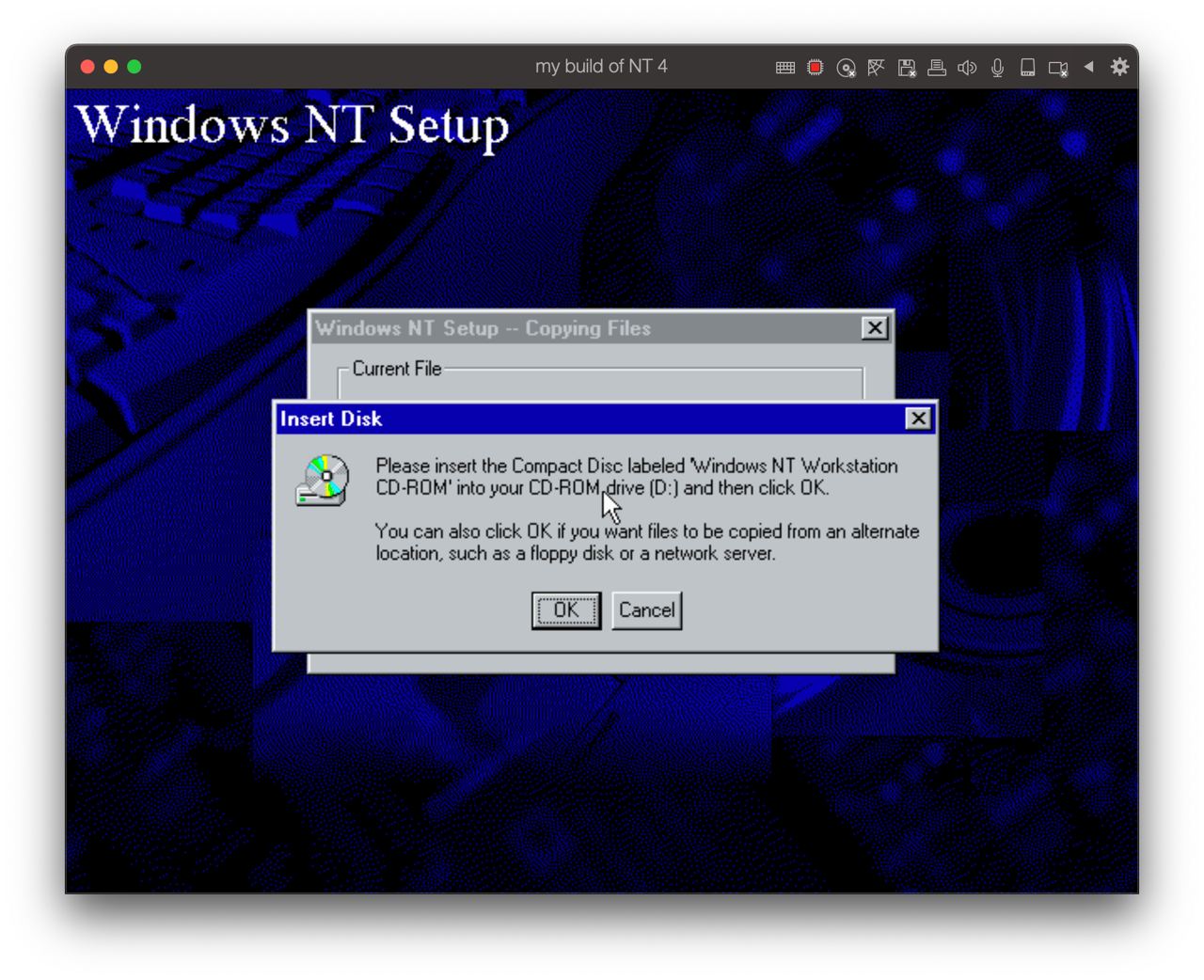The width and height of the screenshot is (1204, 980).
Task: Click the microphone icon
Action: (998, 68)
